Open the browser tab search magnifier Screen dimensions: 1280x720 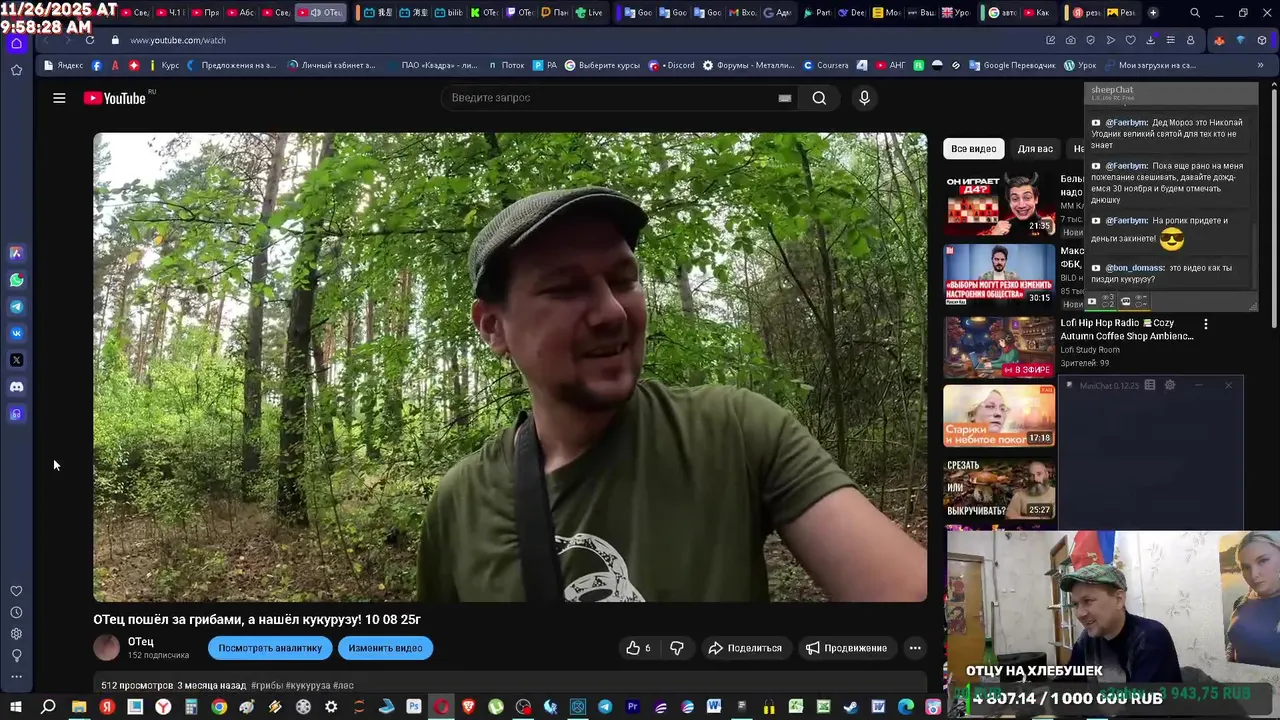click(1195, 13)
